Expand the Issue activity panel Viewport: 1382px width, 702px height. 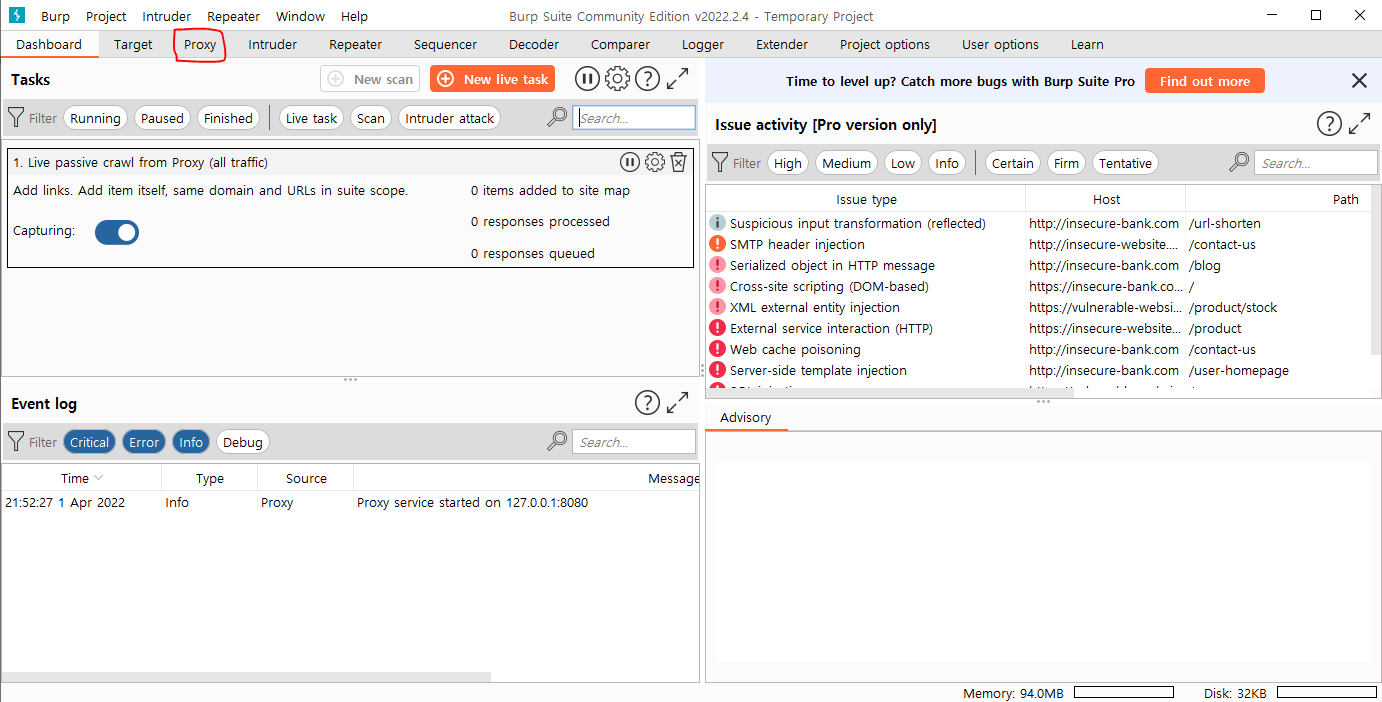(1360, 124)
